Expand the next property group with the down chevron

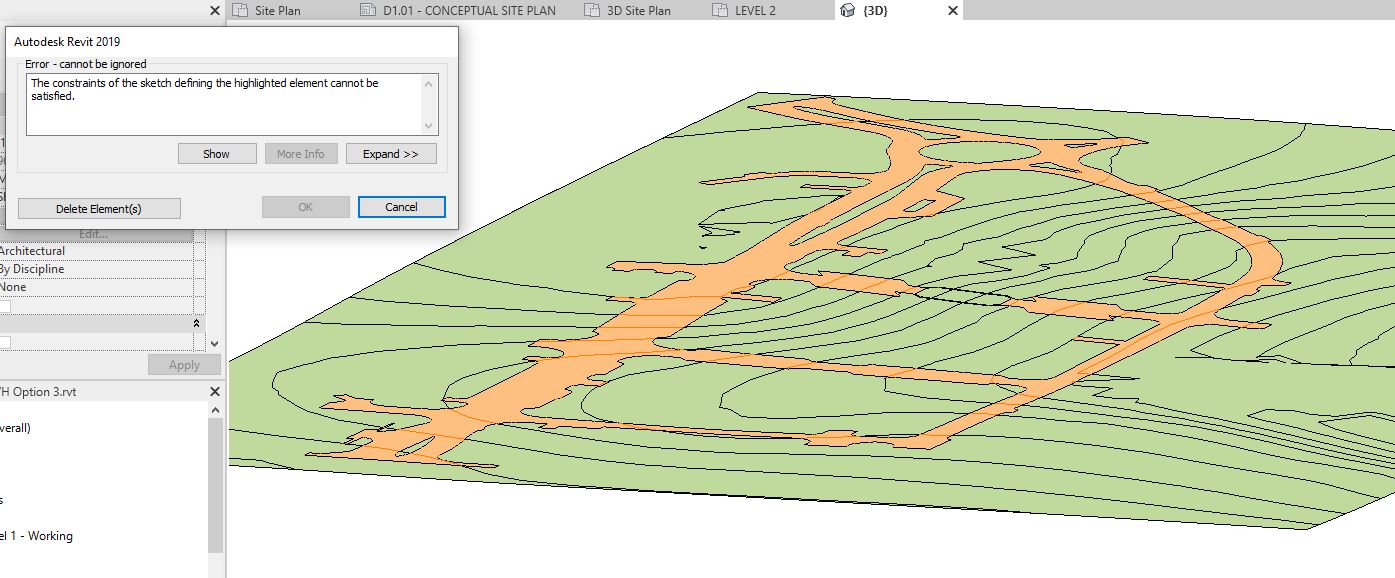(214, 343)
